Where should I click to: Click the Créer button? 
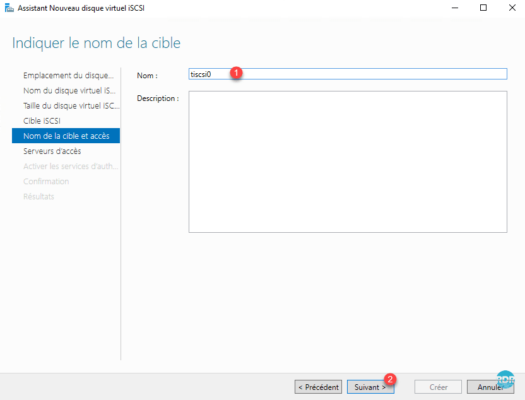coord(438,387)
